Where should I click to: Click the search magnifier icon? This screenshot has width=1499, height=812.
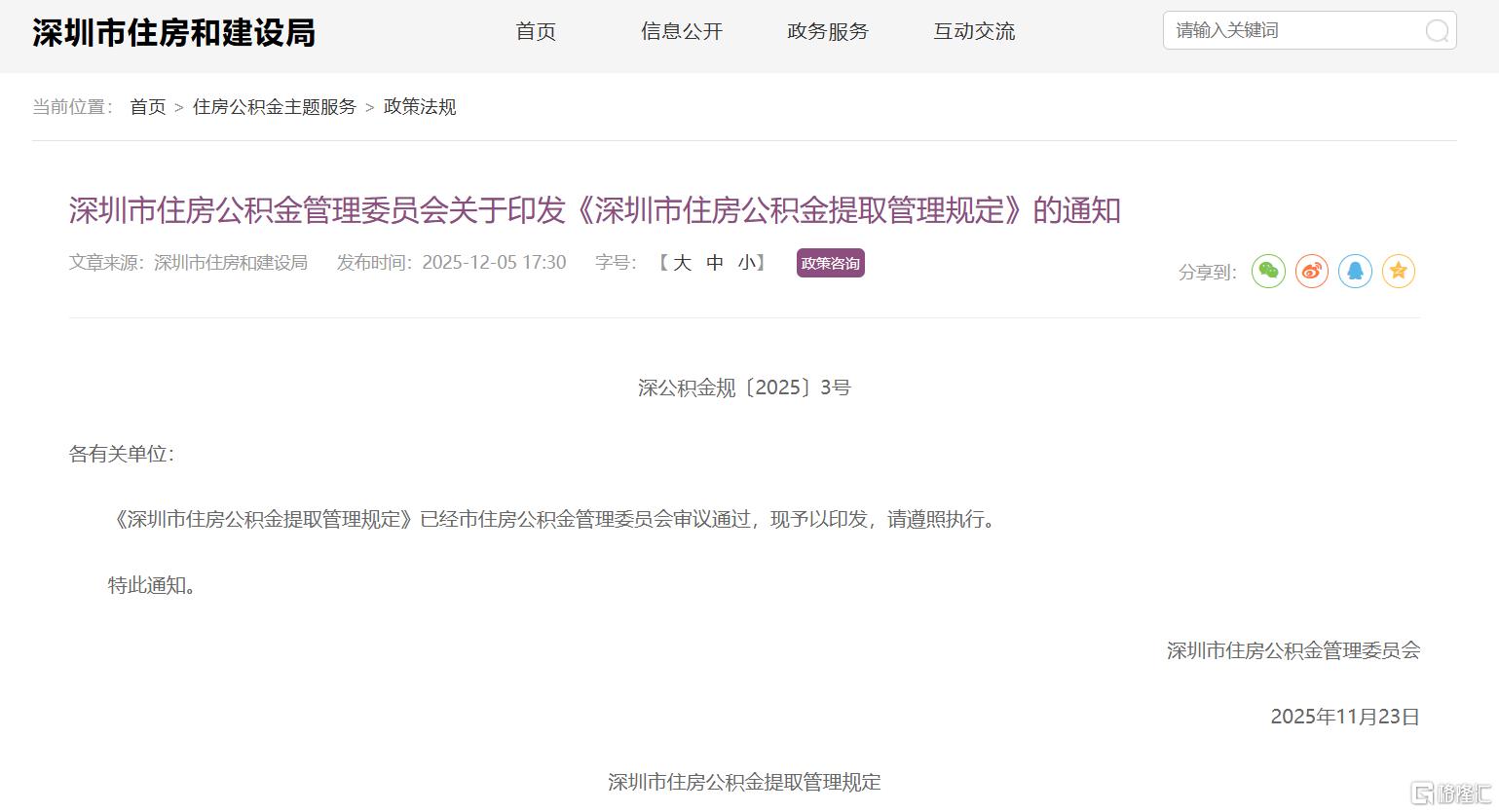pos(1437,31)
